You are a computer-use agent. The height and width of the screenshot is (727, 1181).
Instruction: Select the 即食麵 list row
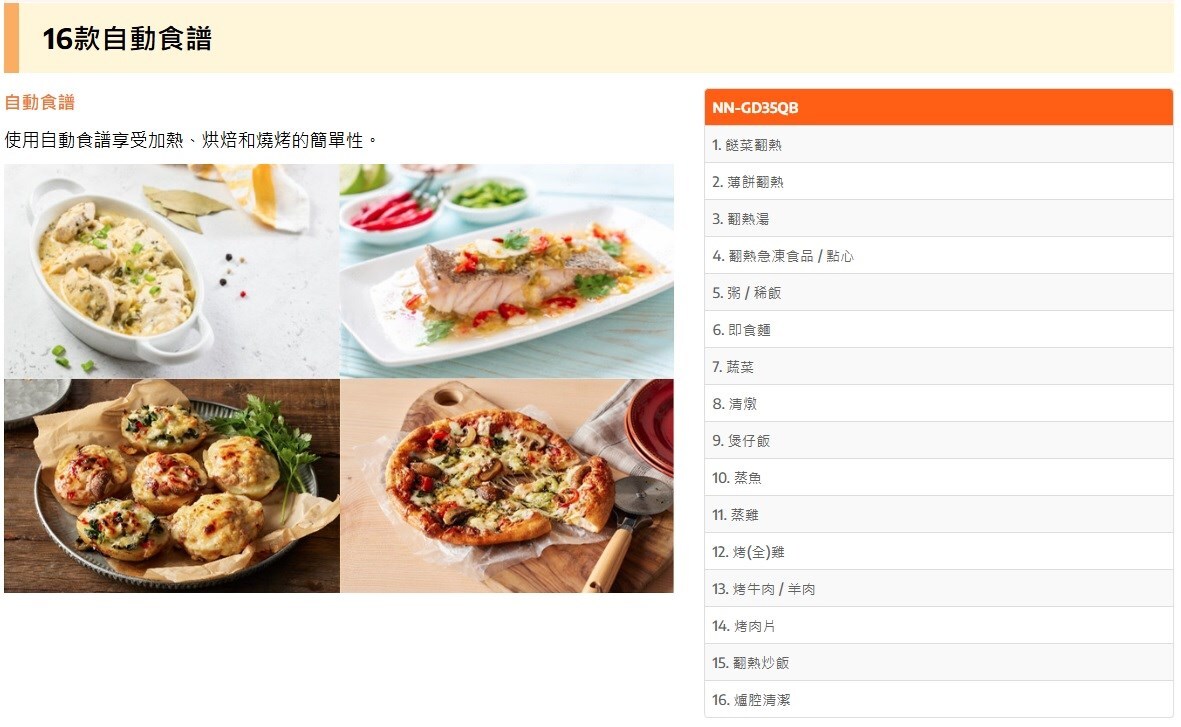[938, 329]
